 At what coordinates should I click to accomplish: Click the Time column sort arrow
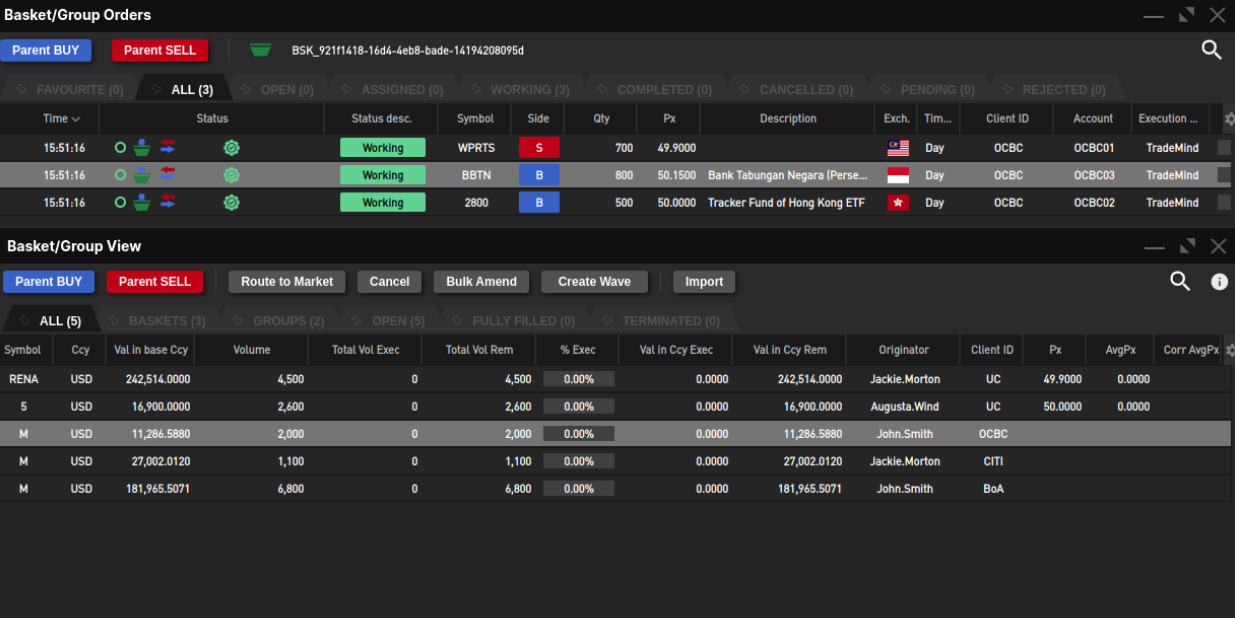76,119
